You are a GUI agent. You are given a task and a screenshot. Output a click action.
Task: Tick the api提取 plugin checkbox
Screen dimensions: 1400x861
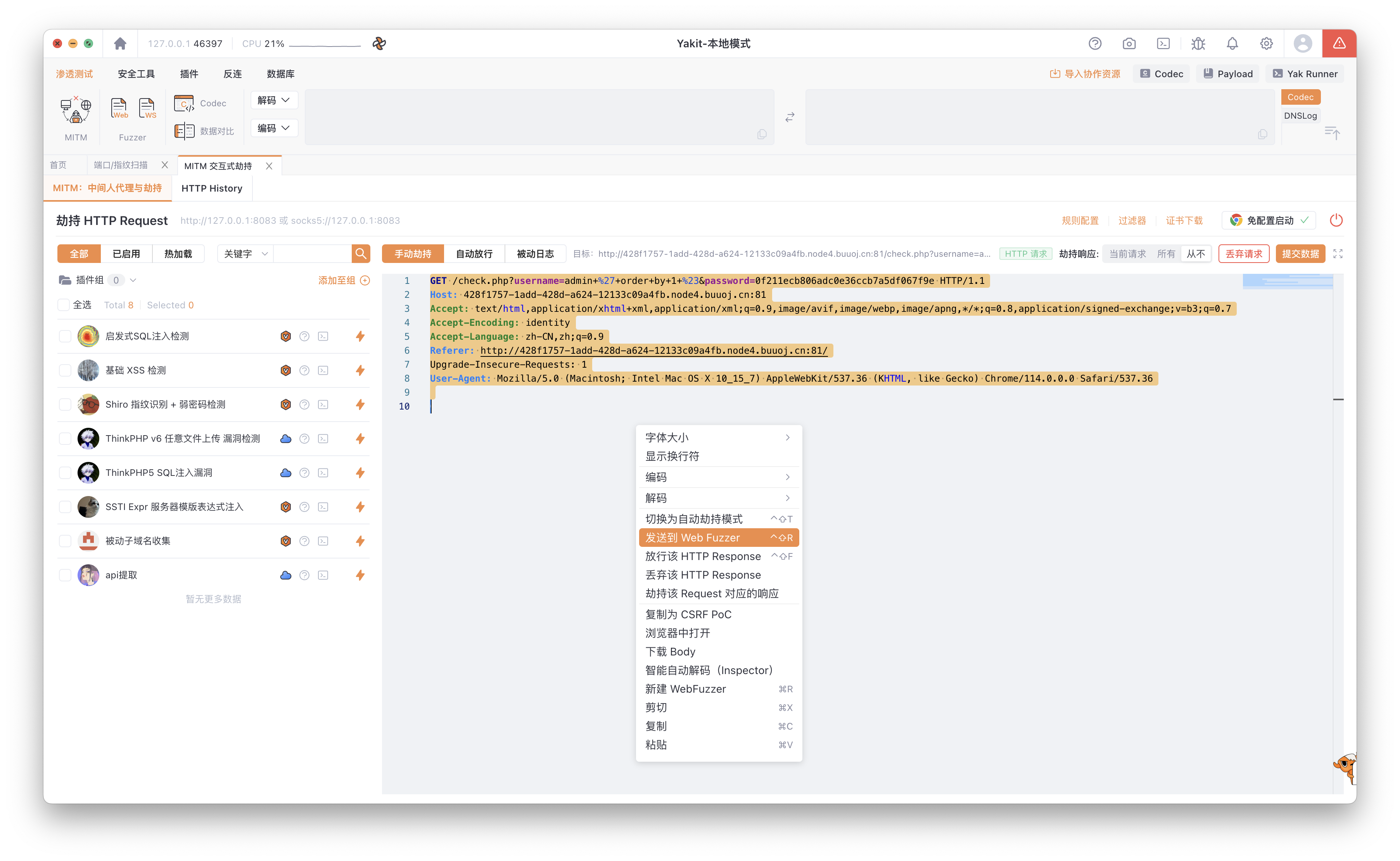(65, 575)
